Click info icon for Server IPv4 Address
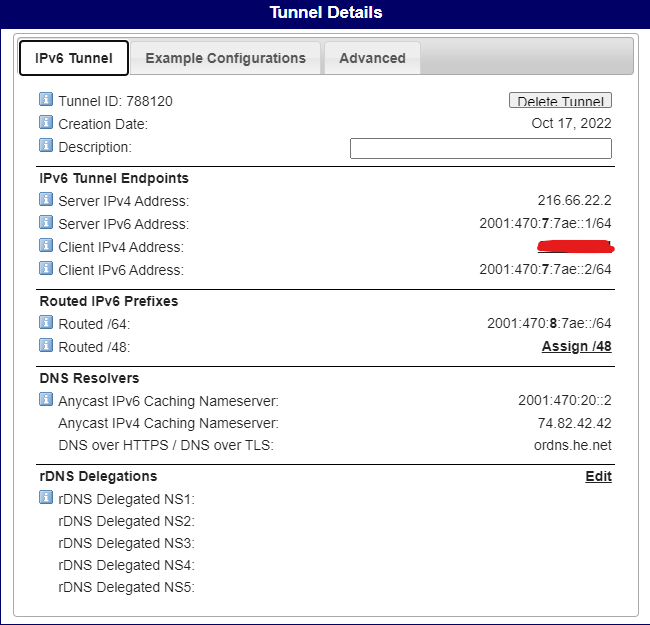Screen dimensions: 650x625 (x=46, y=200)
